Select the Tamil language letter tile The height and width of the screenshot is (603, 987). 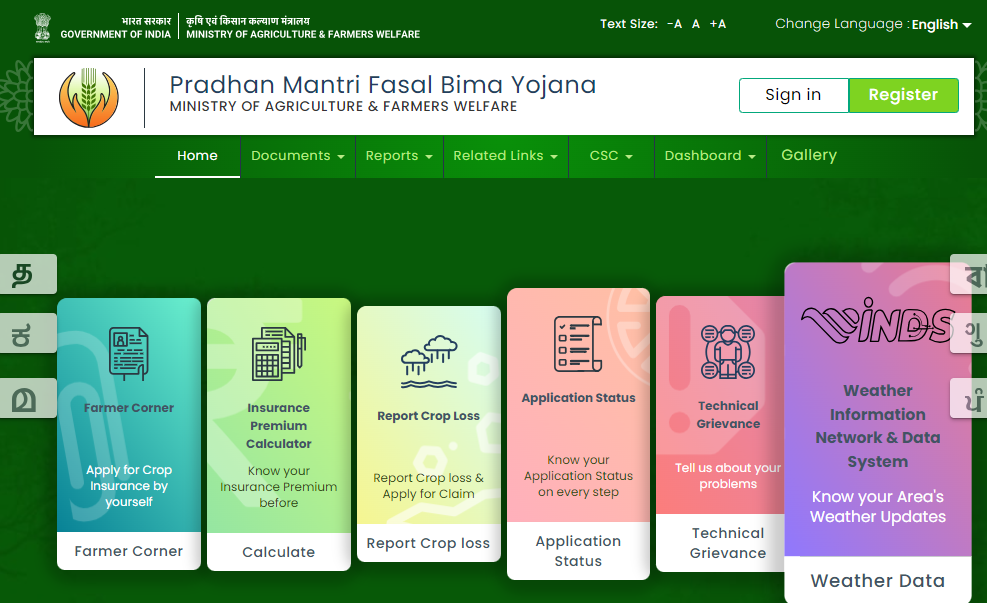pyautogui.click(x=28, y=274)
